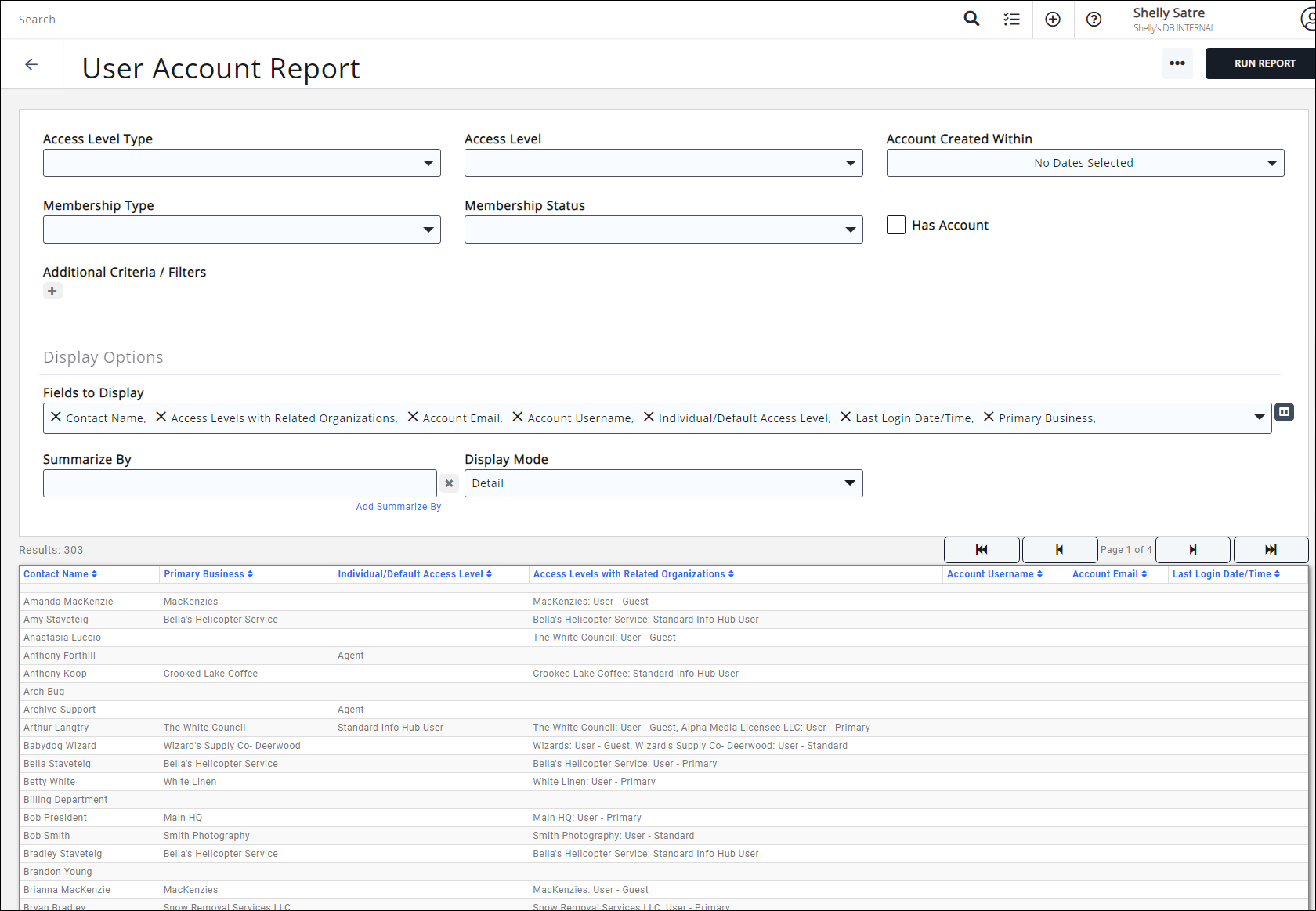Click the Add Summarize By link
This screenshot has width=1316, height=911.
tap(398, 506)
